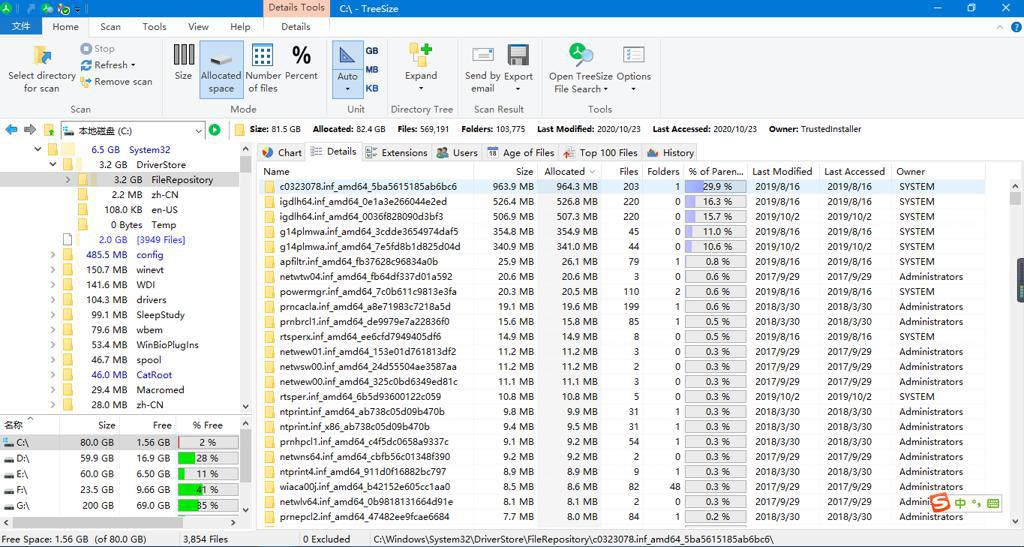The height and width of the screenshot is (547, 1024).
Task: Open the Users tab
Action: pos(457,152)
